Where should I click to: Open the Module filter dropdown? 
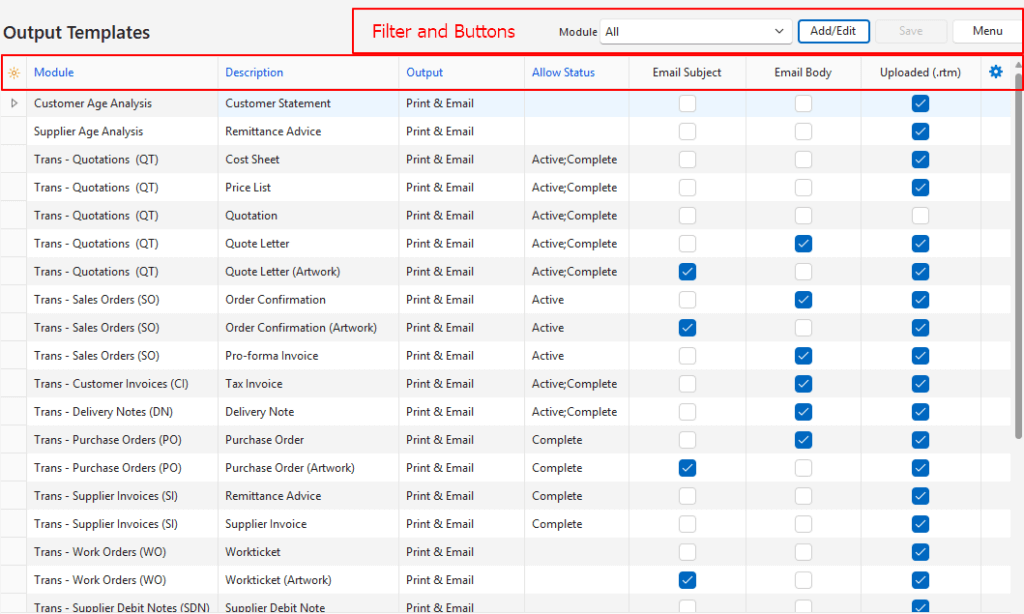(695, 32)
